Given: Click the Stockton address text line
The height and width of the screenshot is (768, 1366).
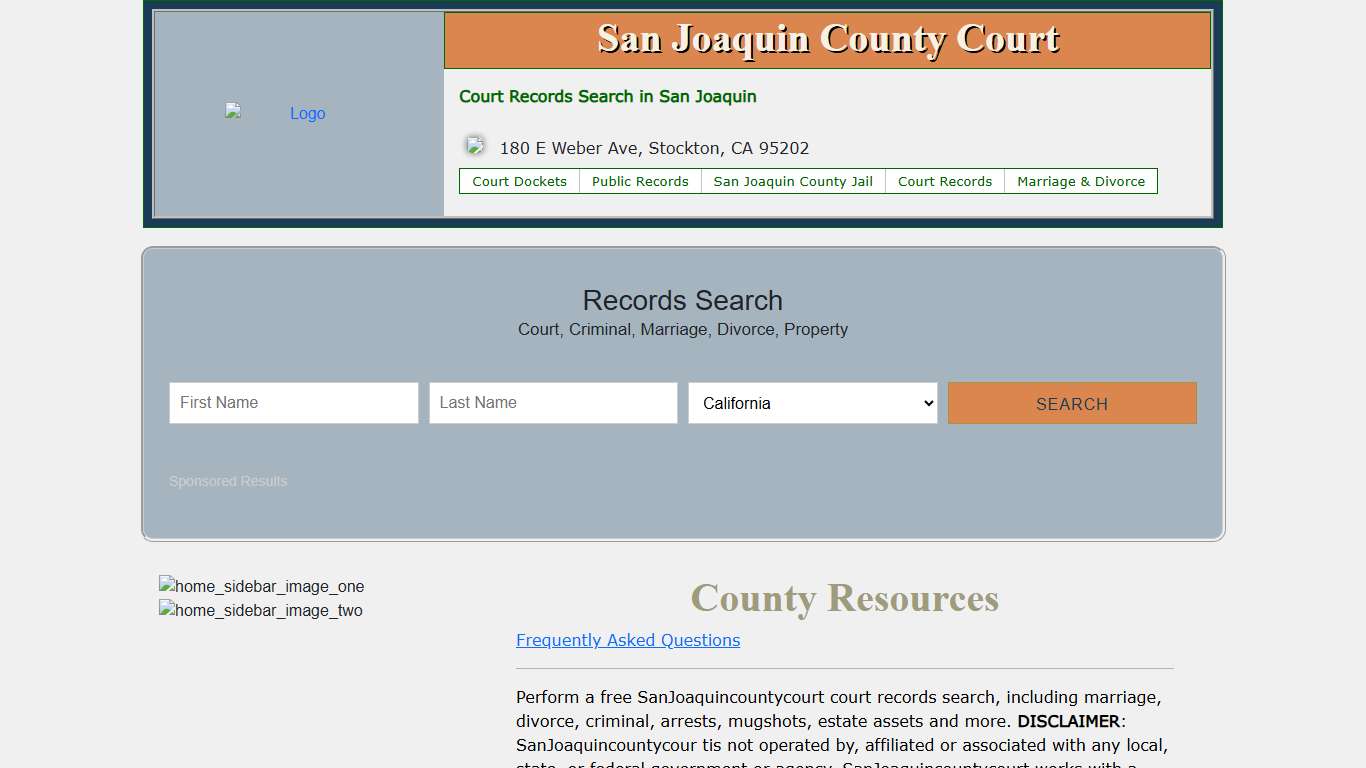Looking at the screenshot, I should pos(654,147).
